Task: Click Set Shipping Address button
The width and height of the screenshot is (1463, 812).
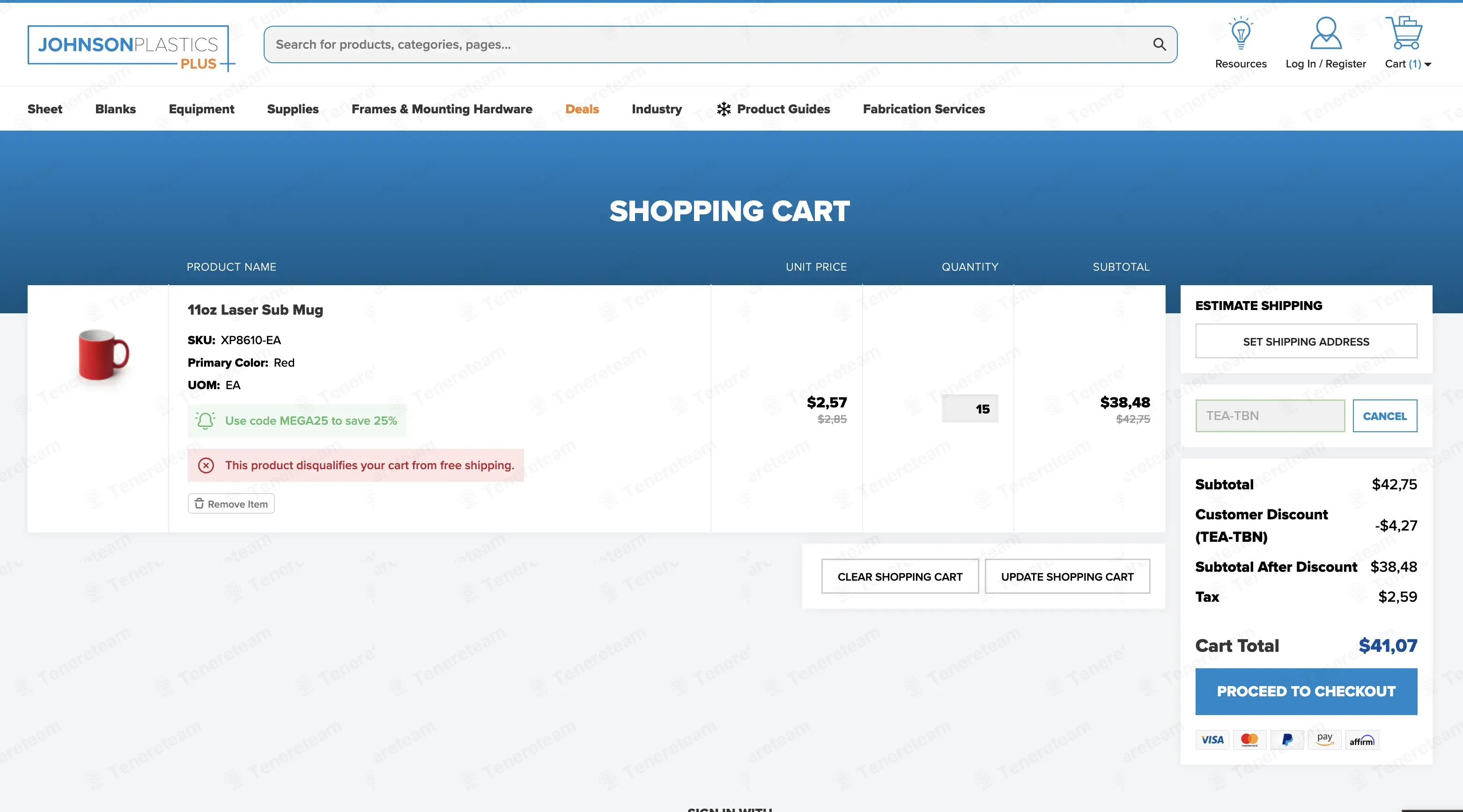Action: click(x=1306, y=341)
